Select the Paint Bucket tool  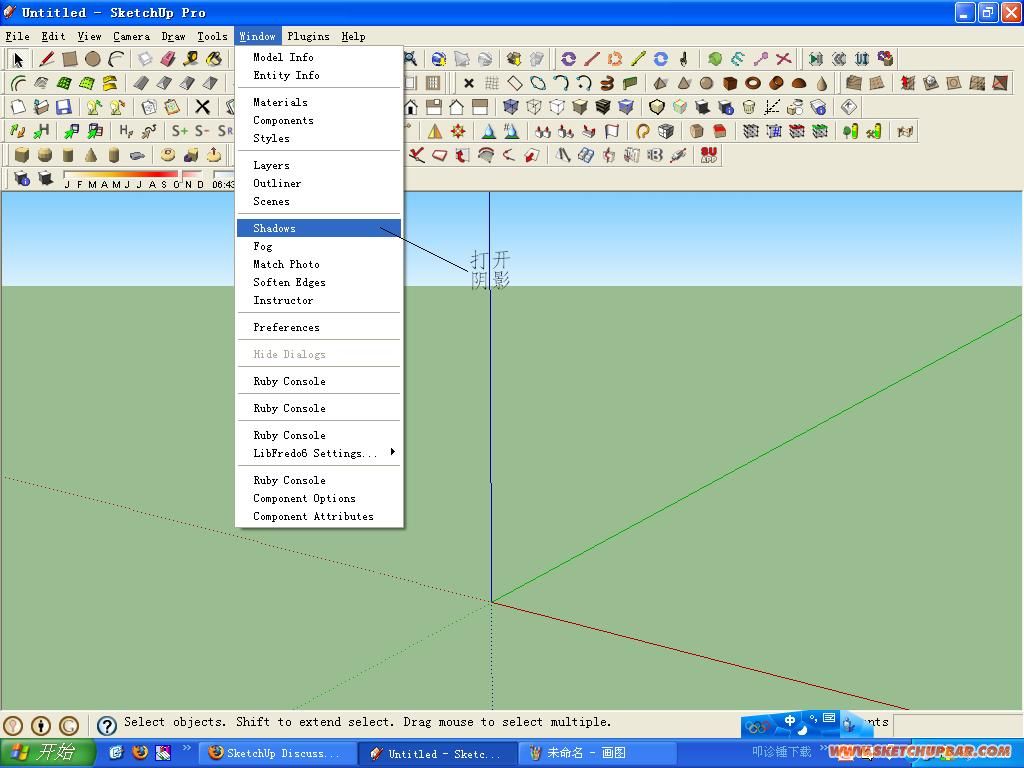click(x=214, y=59)
